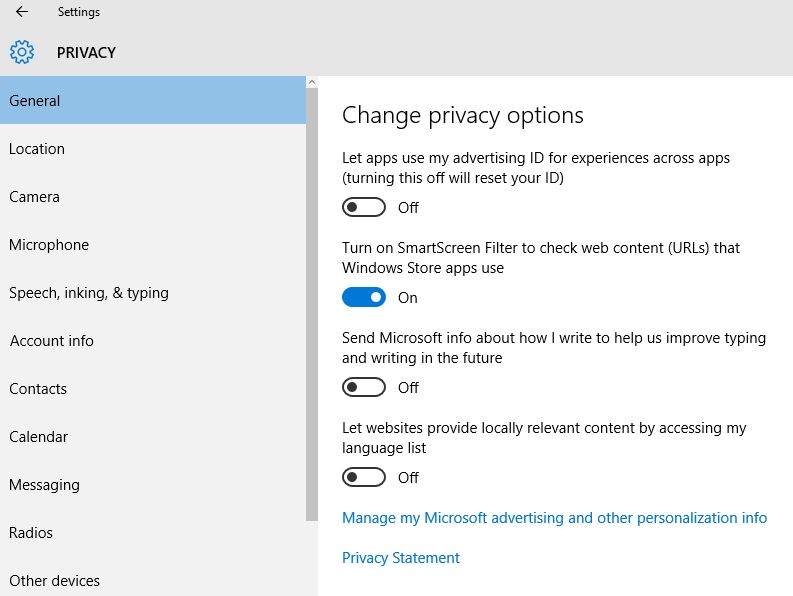The height and width of the screenshot is (596, 793).
Task: Open Account info settings
Action: pos(153,340)
